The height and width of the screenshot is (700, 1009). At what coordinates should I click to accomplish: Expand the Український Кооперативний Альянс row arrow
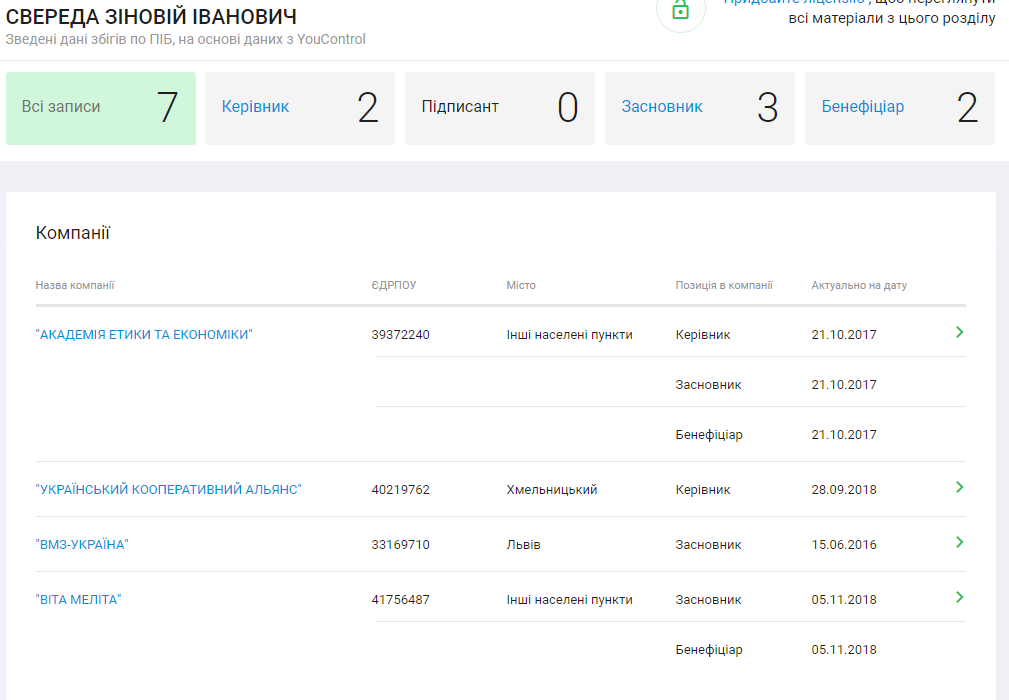click(959, 487)
